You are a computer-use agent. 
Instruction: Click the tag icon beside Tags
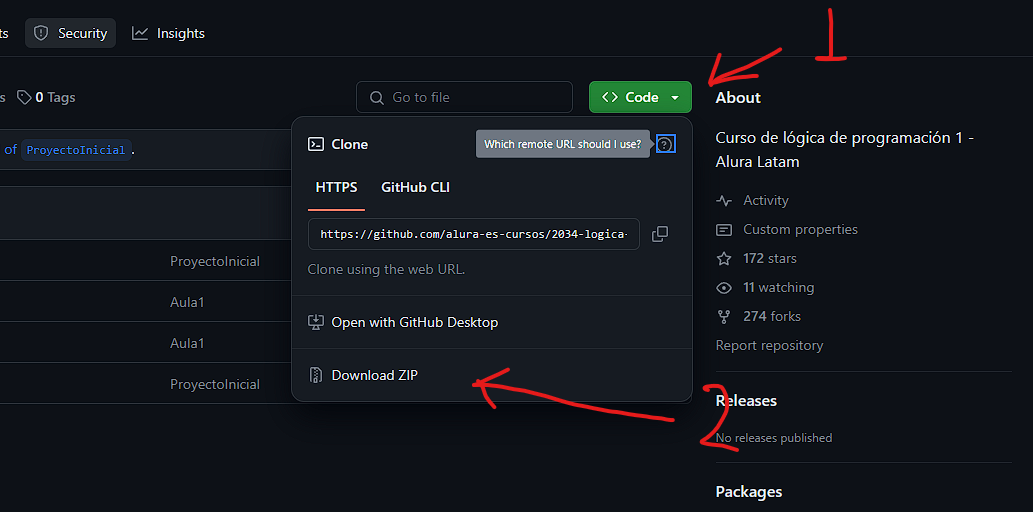pos(24,98)
